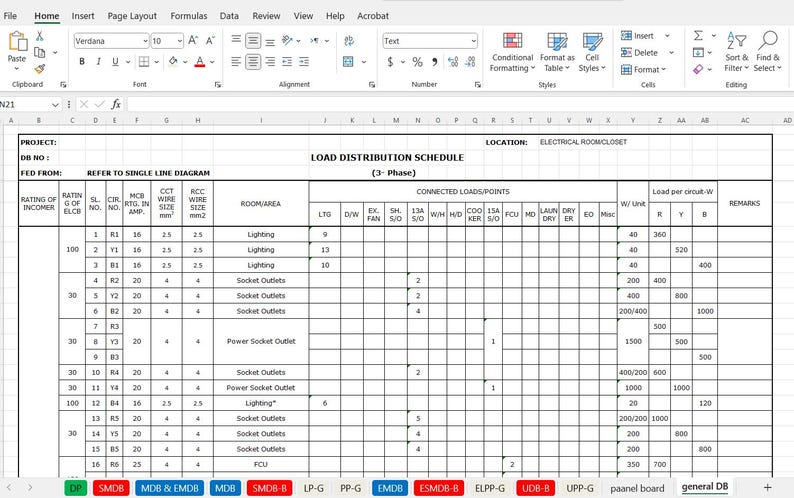Increase font size with the larger A icon
This screenshot has width=794, height=498.
193,41
